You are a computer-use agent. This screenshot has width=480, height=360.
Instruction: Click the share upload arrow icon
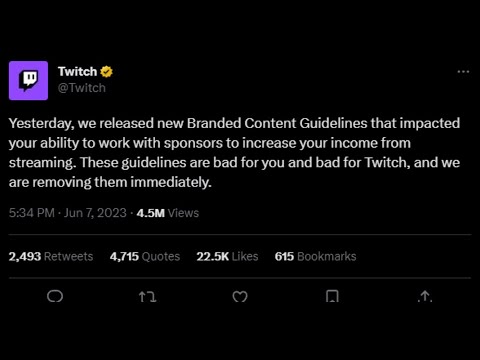[x=425, y=296]
